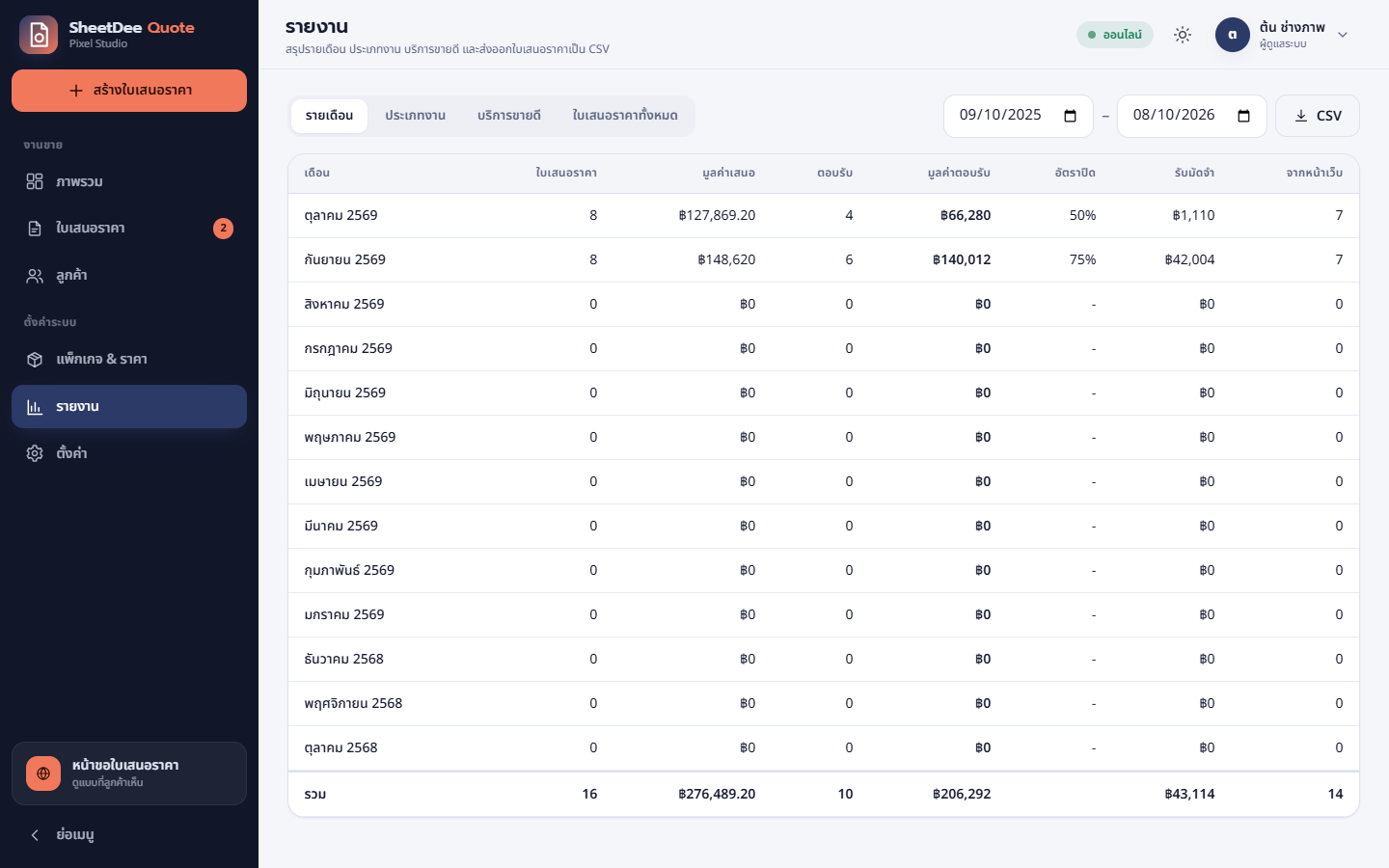Open the end date calendar picker
This screenshot has height=868, width=1389.
pos(1243,116)
